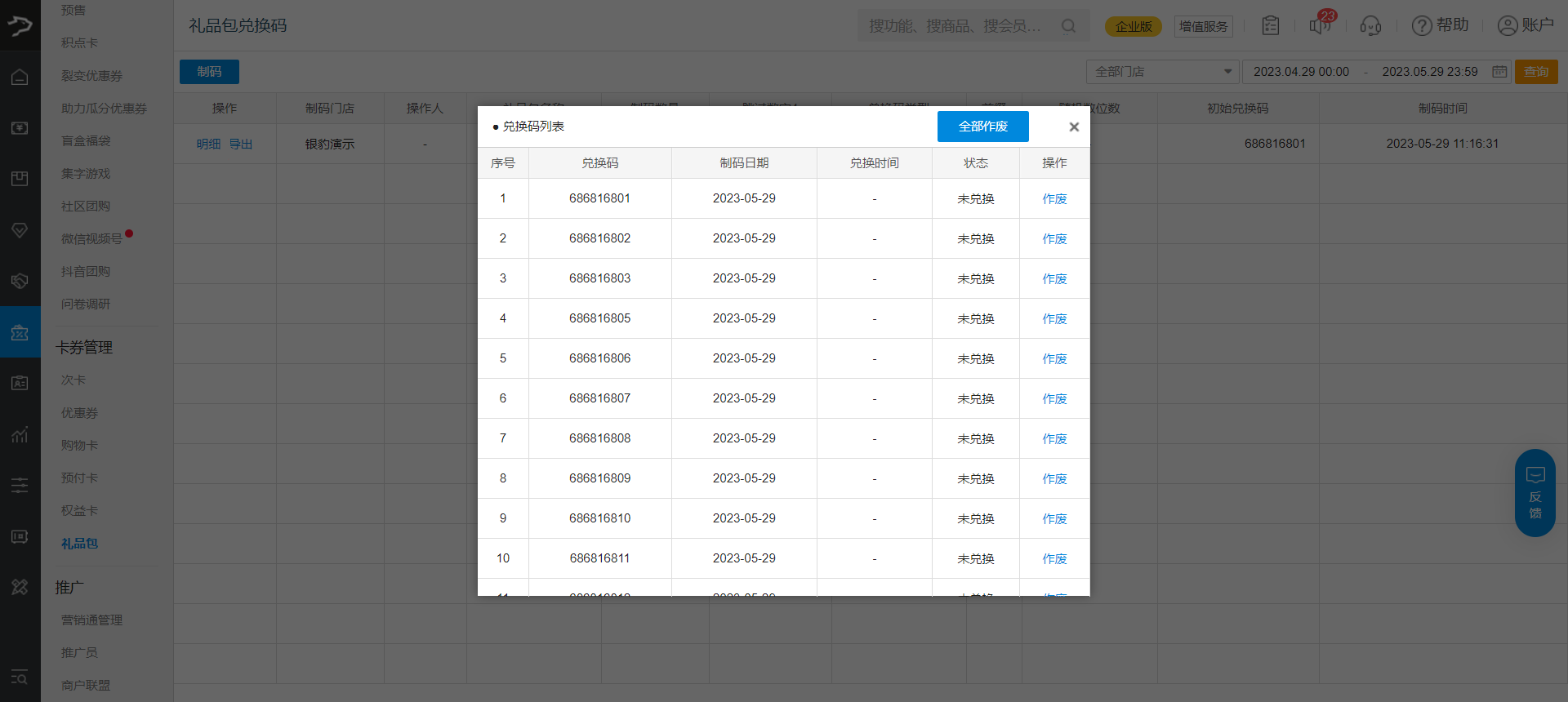Click the crossed tools icon in the left rail
The width and height of the screenshot is (1568, 702).
tap(20, 587)
